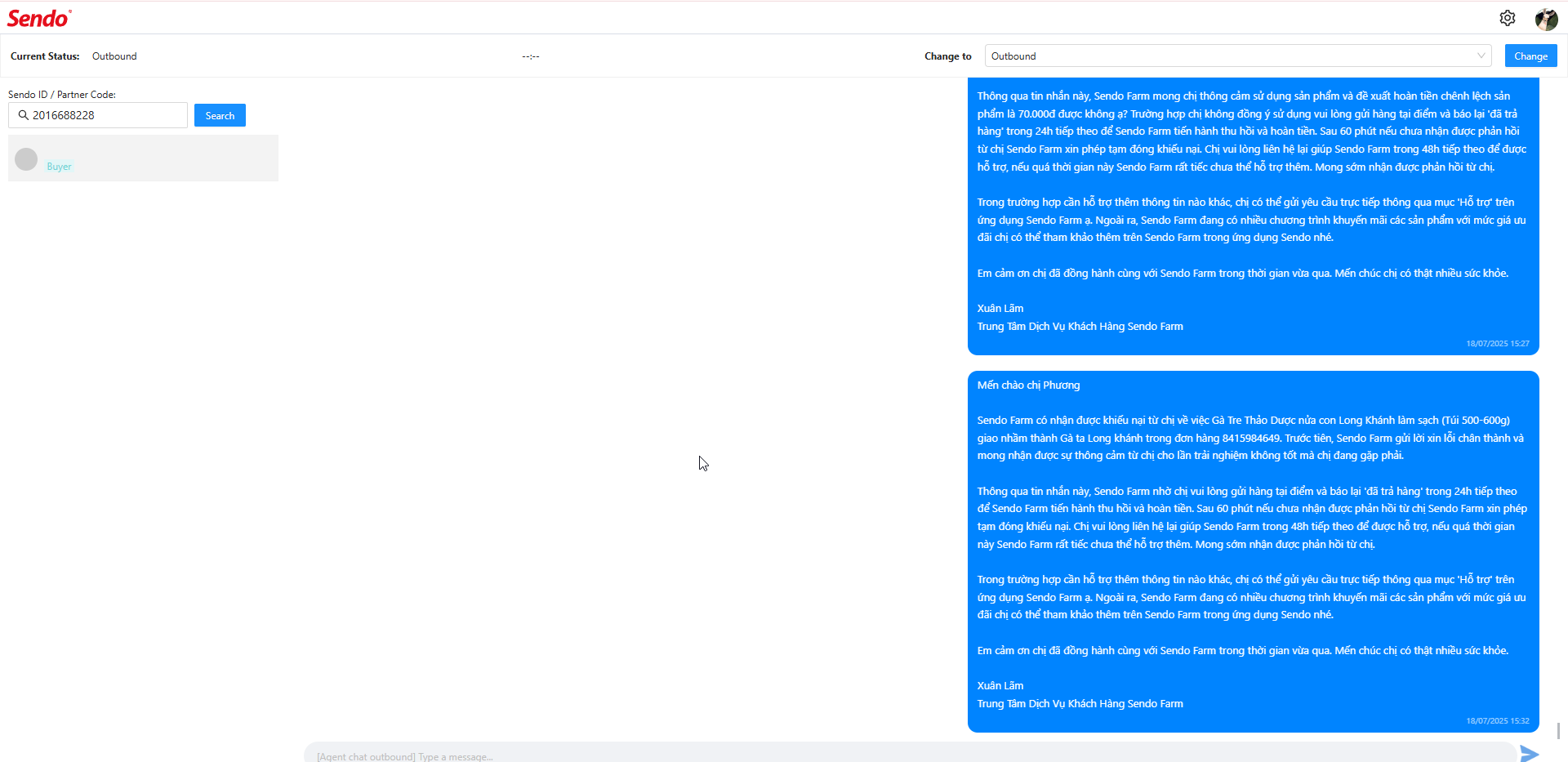Screen dimensions: 1568x762
Task: Click the Outbound current status value
Action: click(114, 56)
